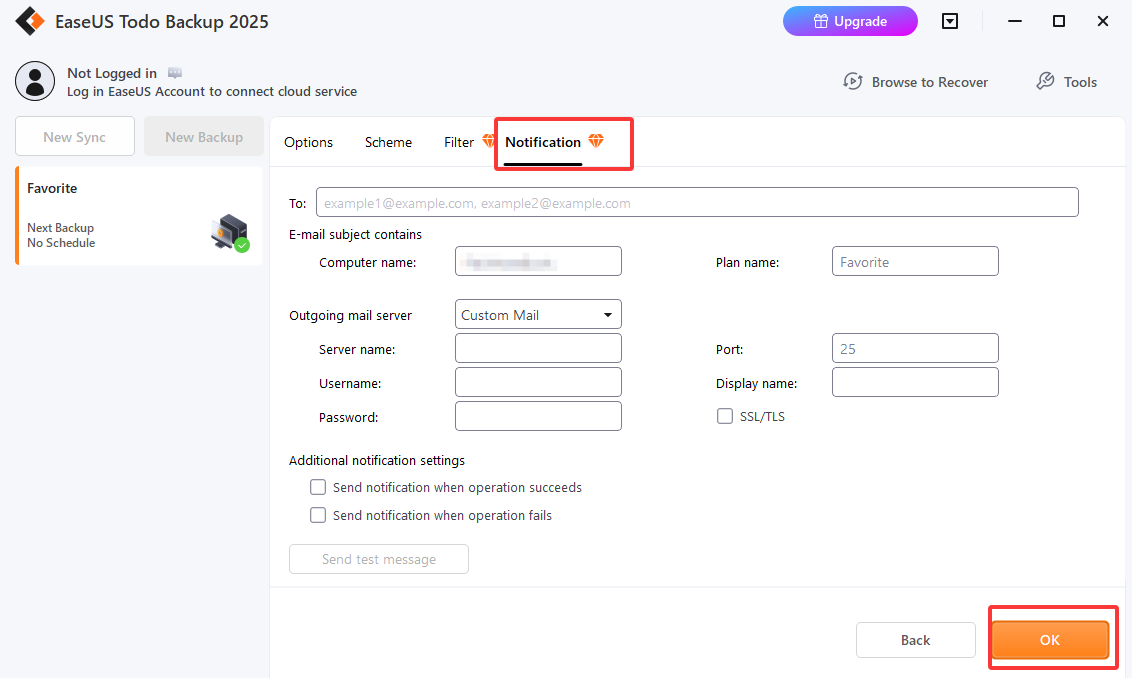Viewport: 1132px width, 678px height.
Task: Click the New Backup button
Action: (204, 136)
